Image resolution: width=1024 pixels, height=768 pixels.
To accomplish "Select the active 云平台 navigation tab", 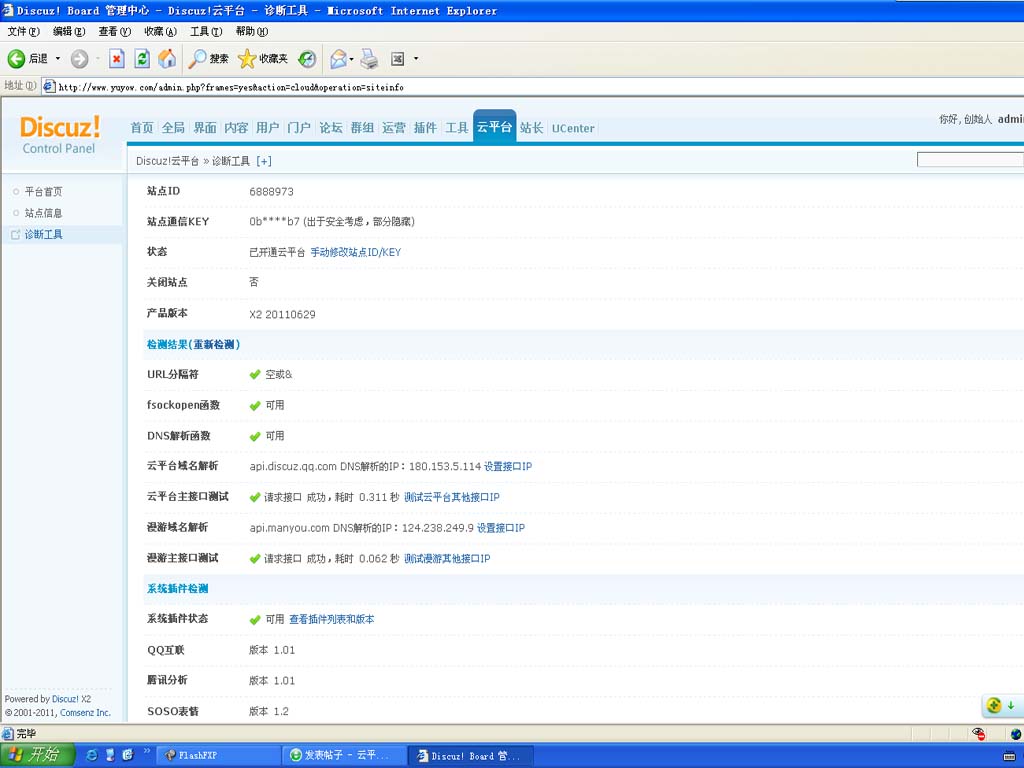I will click(494, 127).
